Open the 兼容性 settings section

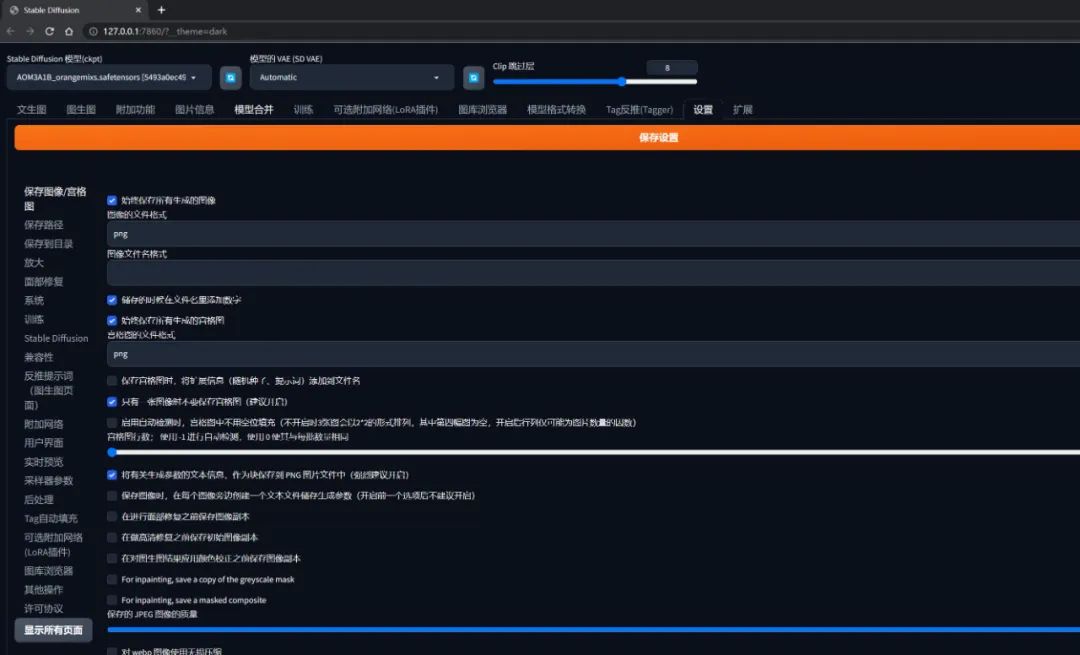point(39,357)
